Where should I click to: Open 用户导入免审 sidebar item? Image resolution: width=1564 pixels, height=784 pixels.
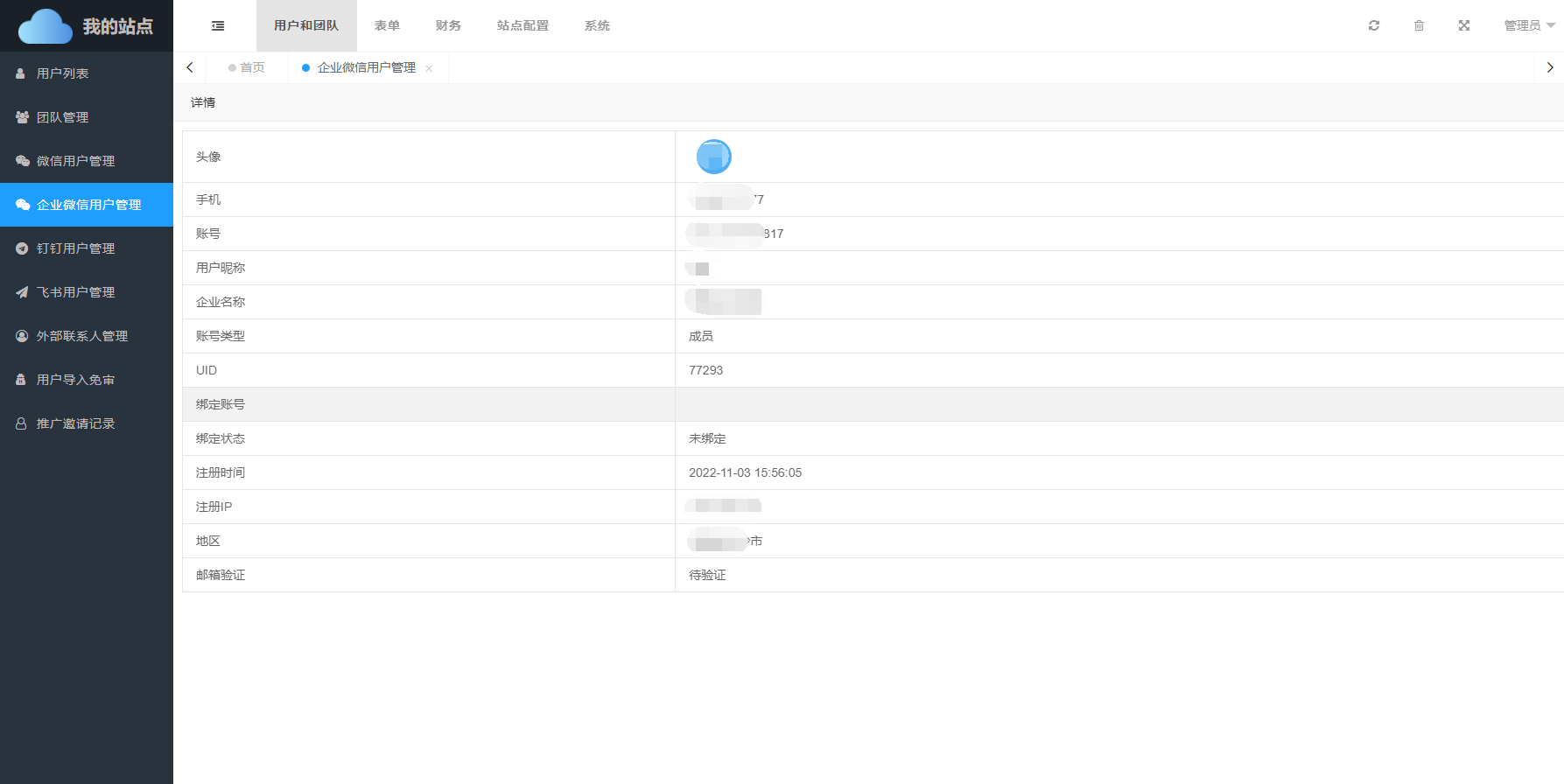(x=75, y=380)
